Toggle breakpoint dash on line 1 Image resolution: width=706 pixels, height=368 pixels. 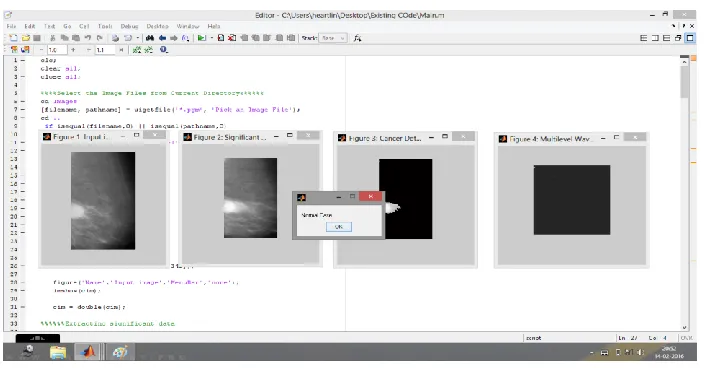(x=23, y=60)
